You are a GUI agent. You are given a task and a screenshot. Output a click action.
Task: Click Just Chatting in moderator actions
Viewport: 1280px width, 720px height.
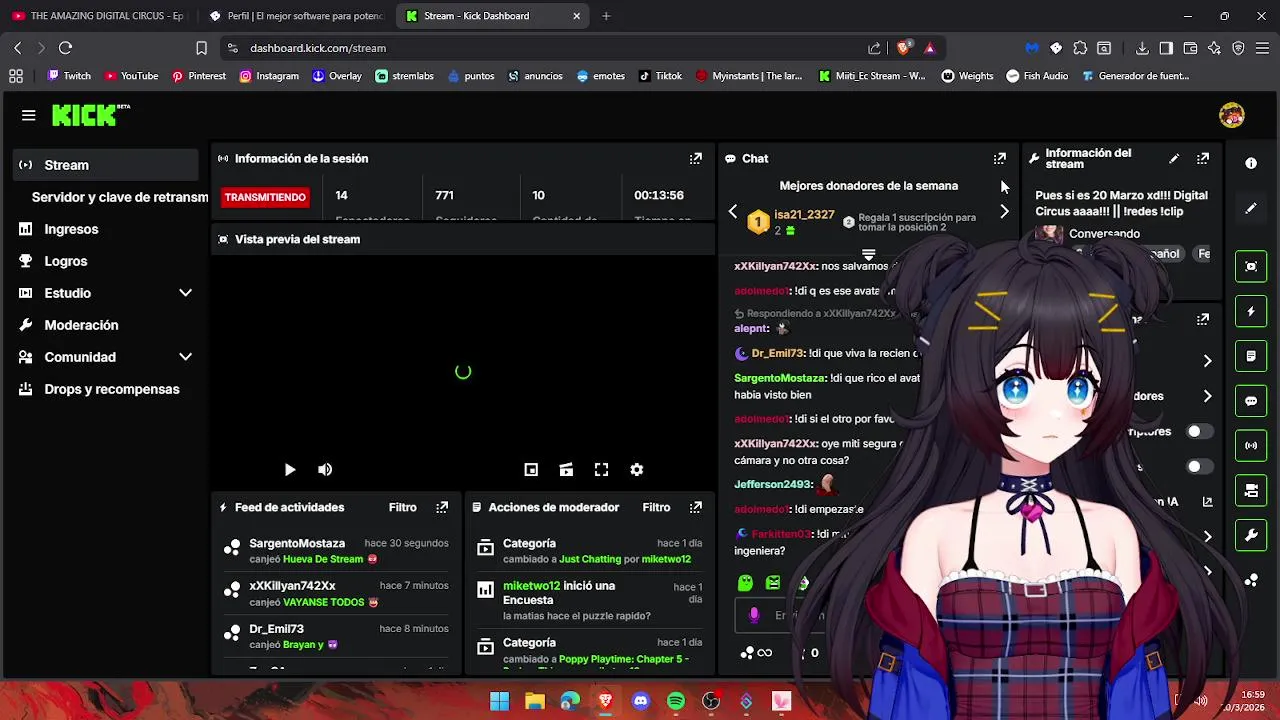click(x=590, y=559)
